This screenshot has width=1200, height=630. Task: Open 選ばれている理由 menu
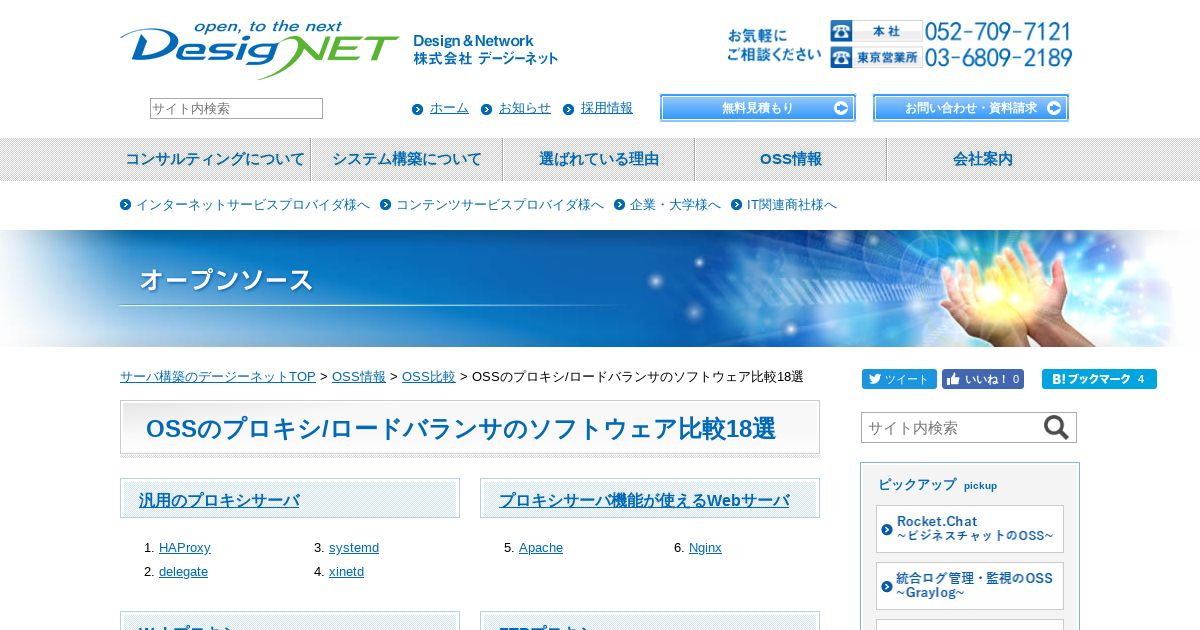coord(599,159)
